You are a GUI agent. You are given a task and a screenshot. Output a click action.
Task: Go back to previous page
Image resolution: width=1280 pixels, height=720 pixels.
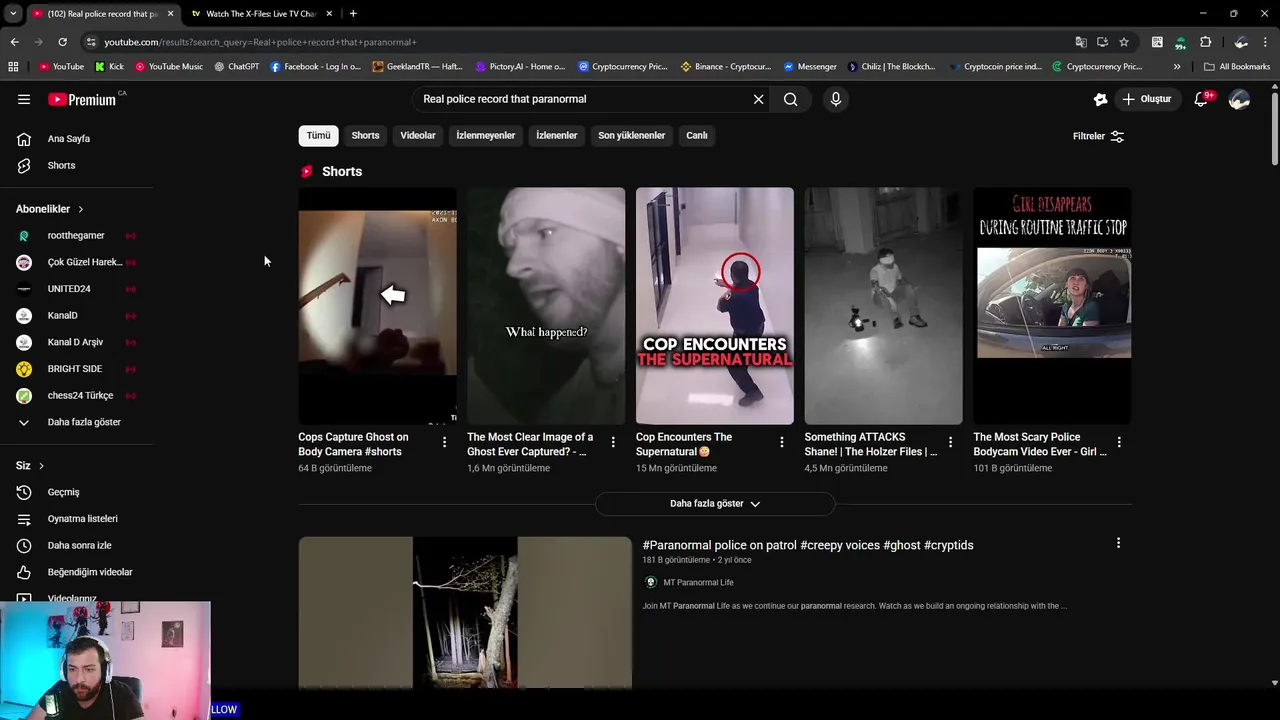pyautogui.click(x=14, y=42)
